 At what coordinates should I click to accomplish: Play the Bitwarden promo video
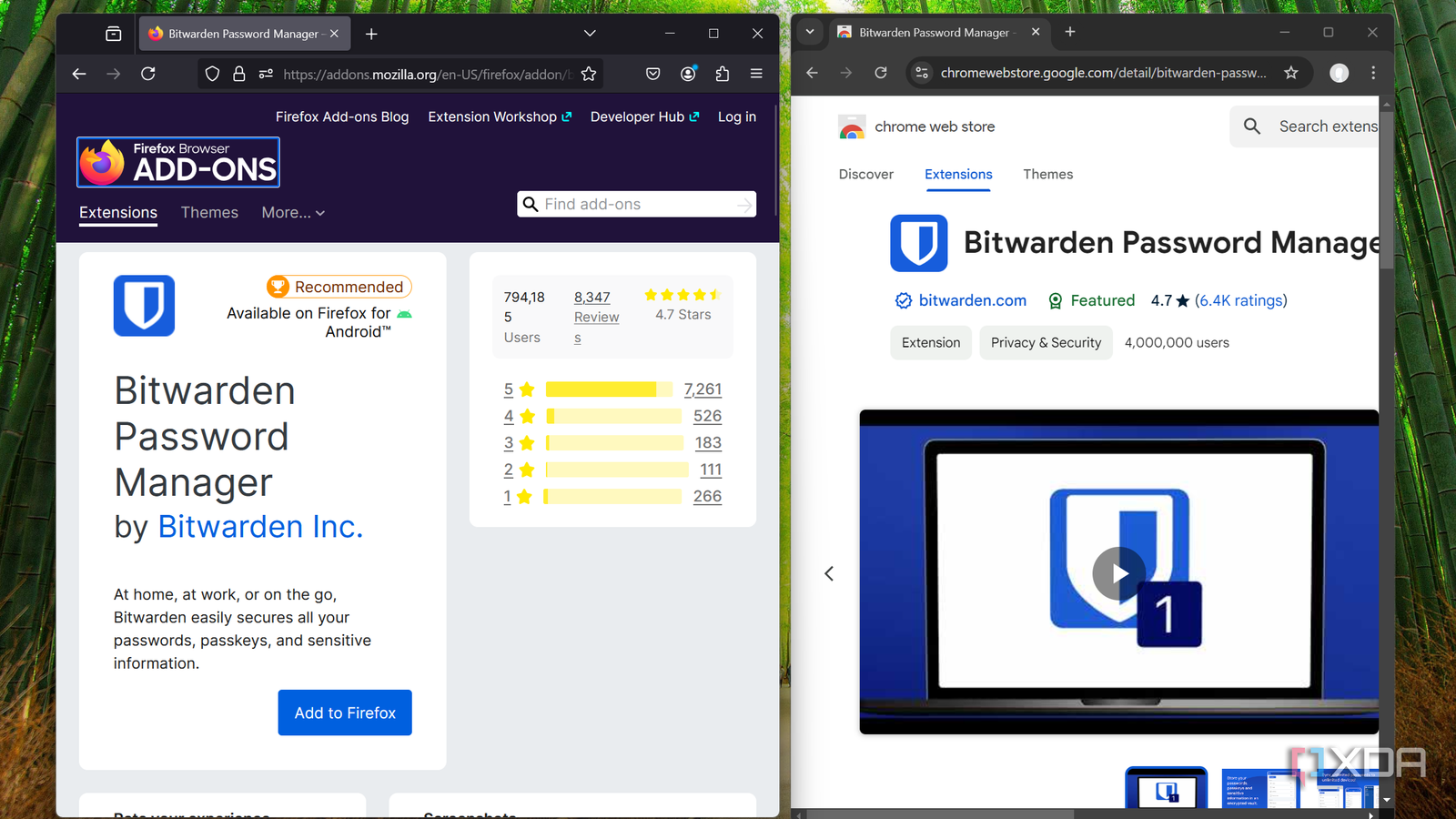point(1119,573)
